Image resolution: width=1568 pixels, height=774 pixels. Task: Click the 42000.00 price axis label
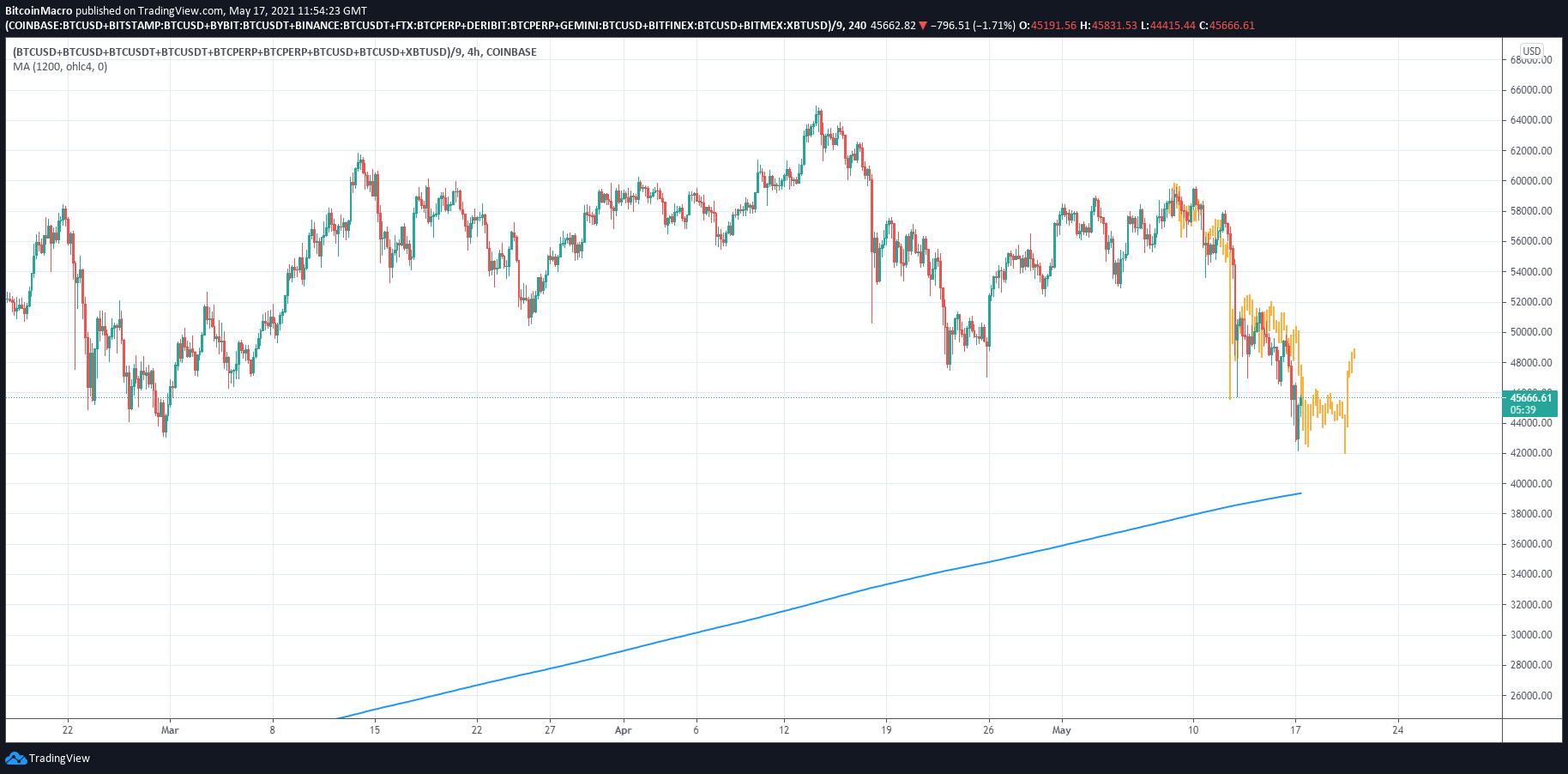pyautogui.click(x=1531, y=453)
